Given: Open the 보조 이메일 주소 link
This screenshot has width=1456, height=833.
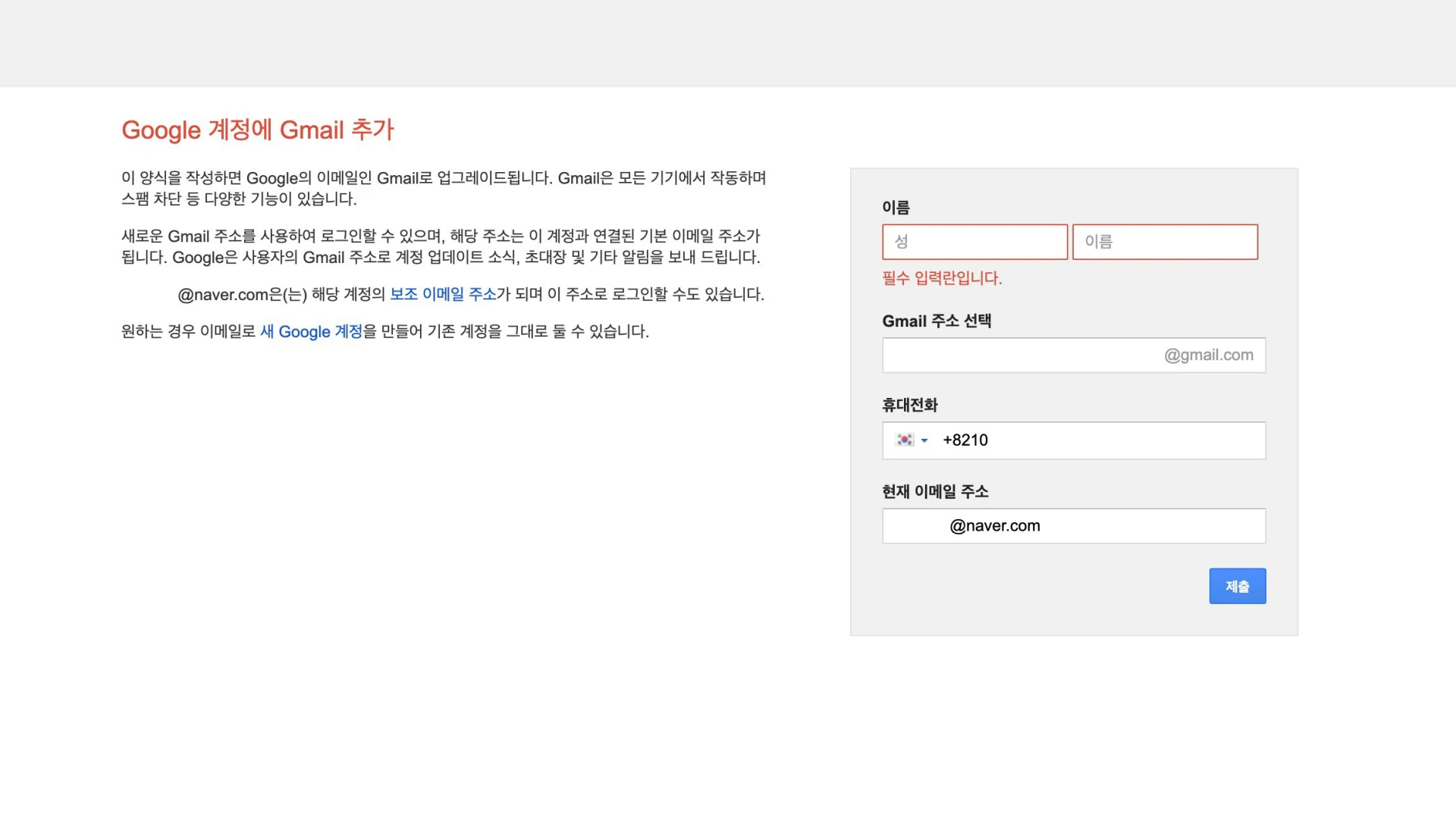Looking at the screenshot, I should [x=443, y=294].
